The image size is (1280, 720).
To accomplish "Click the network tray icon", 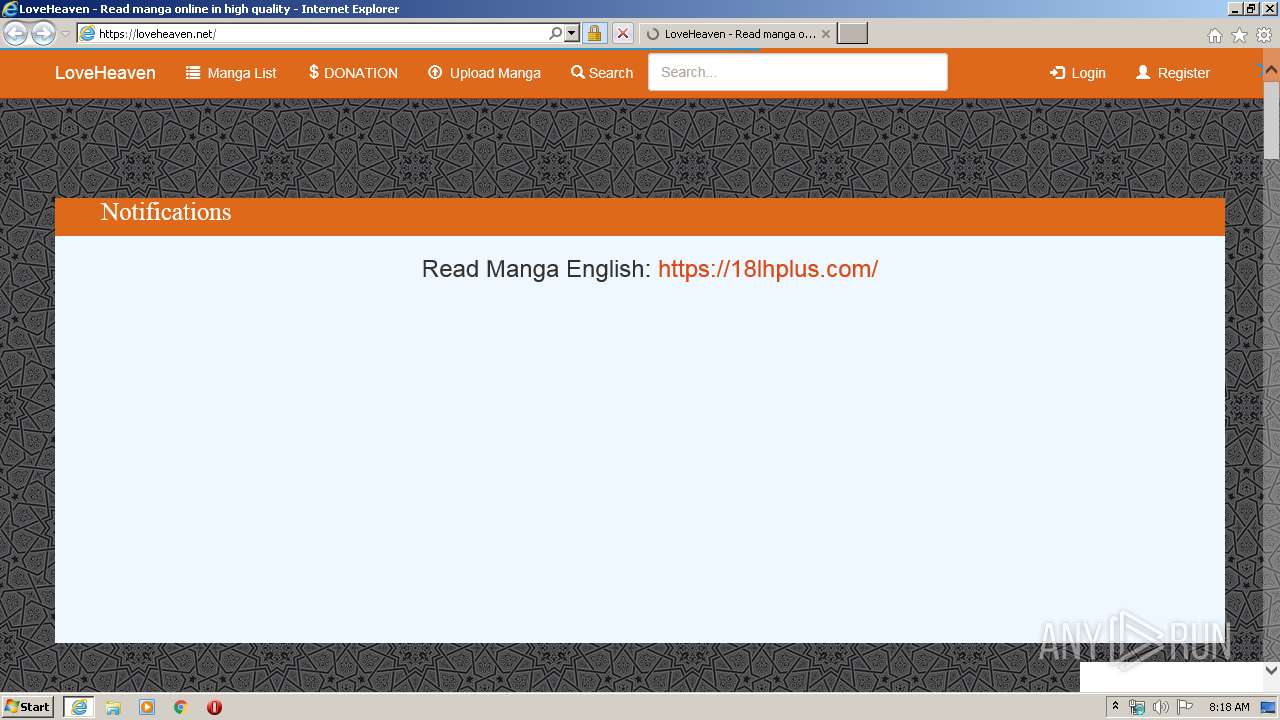I will coord(1137,707).
